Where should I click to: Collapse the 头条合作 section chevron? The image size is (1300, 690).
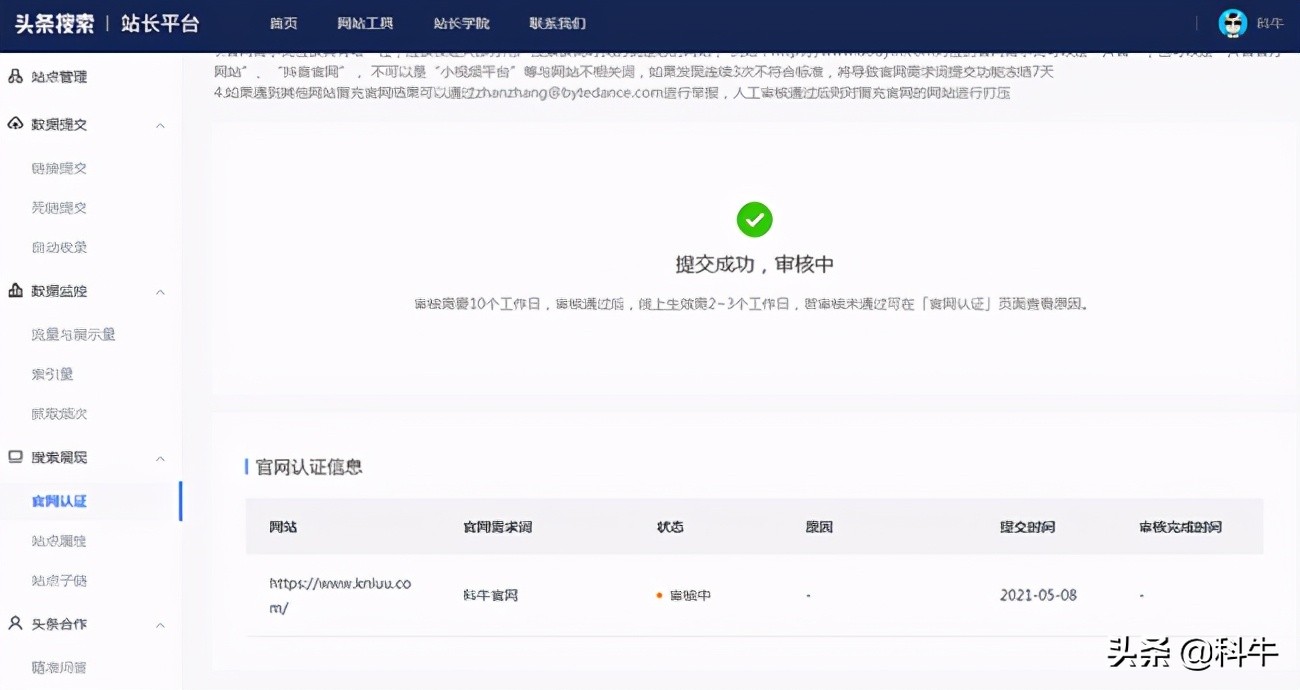click(x=160, y=624)
